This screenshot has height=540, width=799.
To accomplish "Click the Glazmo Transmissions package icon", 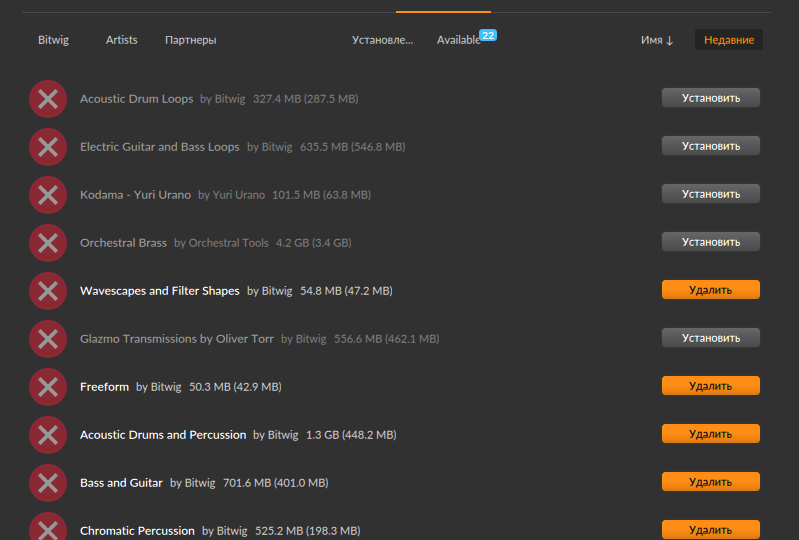I will click(47, 339).
